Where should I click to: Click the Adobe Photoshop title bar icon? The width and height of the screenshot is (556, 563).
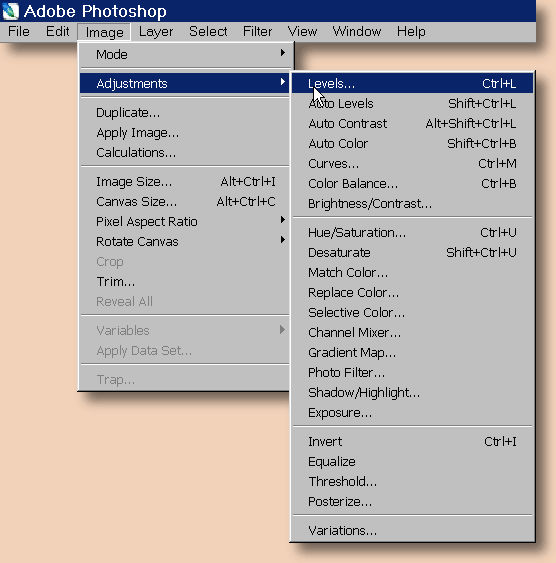11,11
